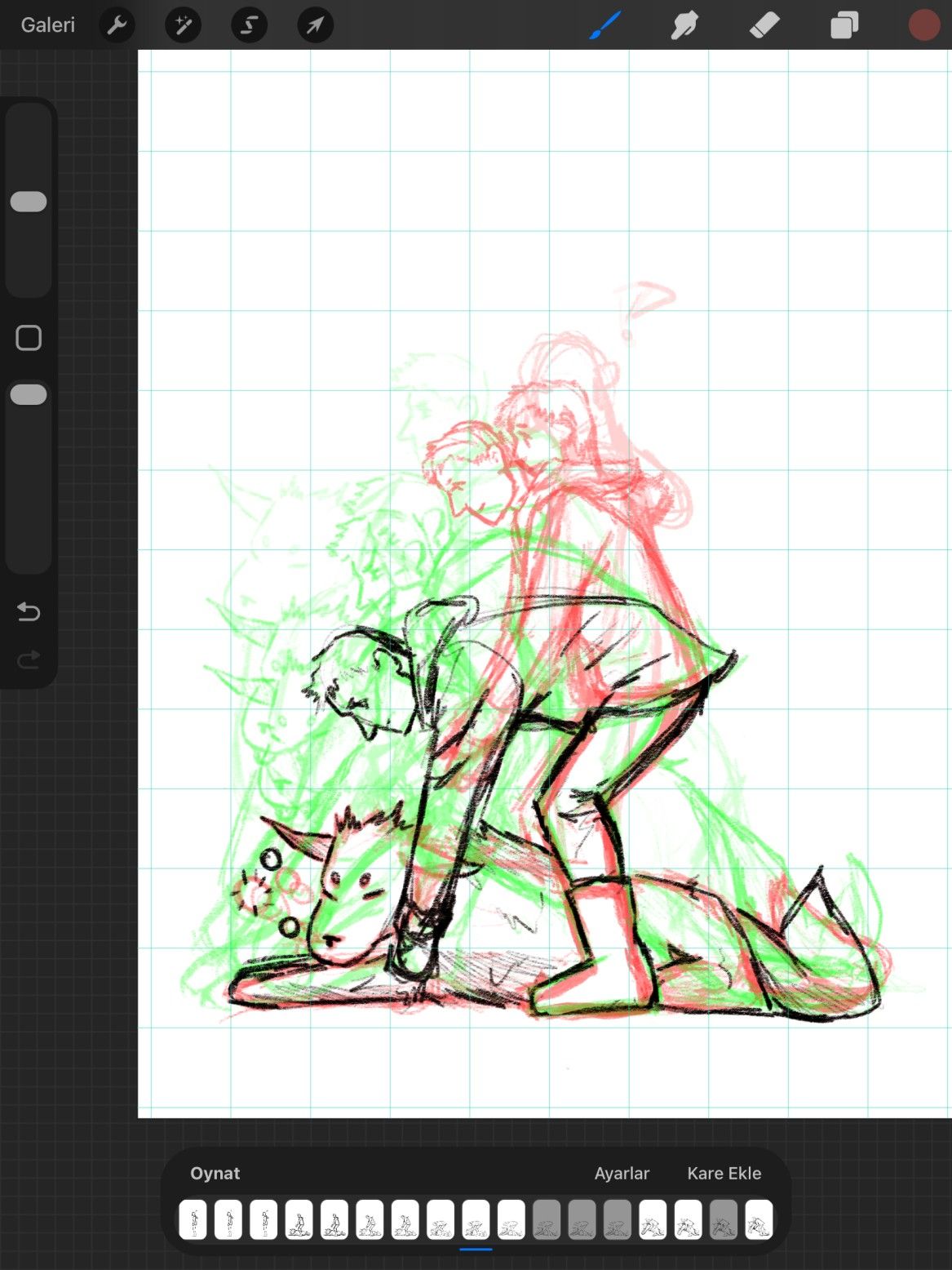
Task: Select the first frame thumbnail in timeline
Action: (193, 1219)
